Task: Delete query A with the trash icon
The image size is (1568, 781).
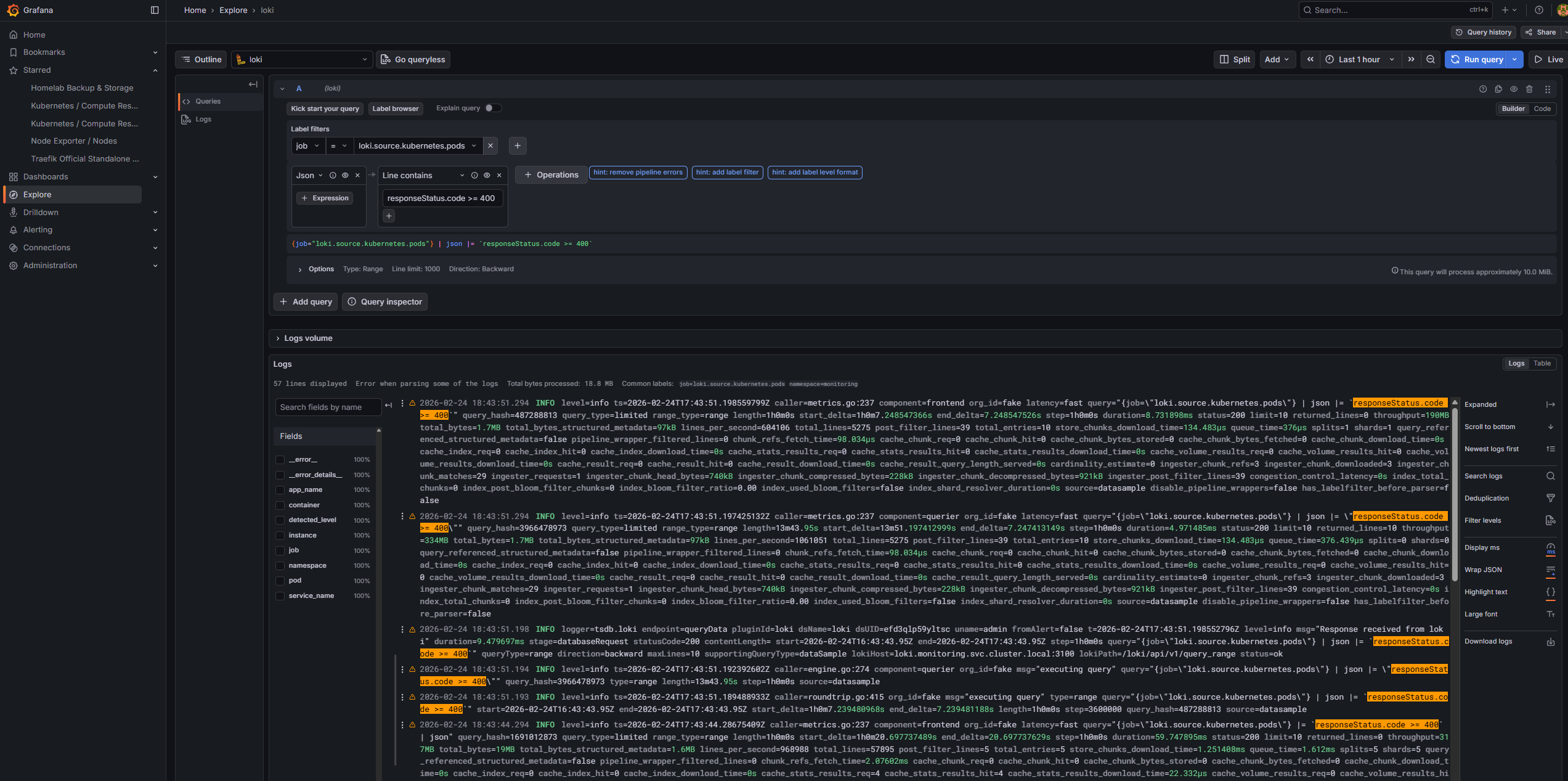Action: (1529, 89)
